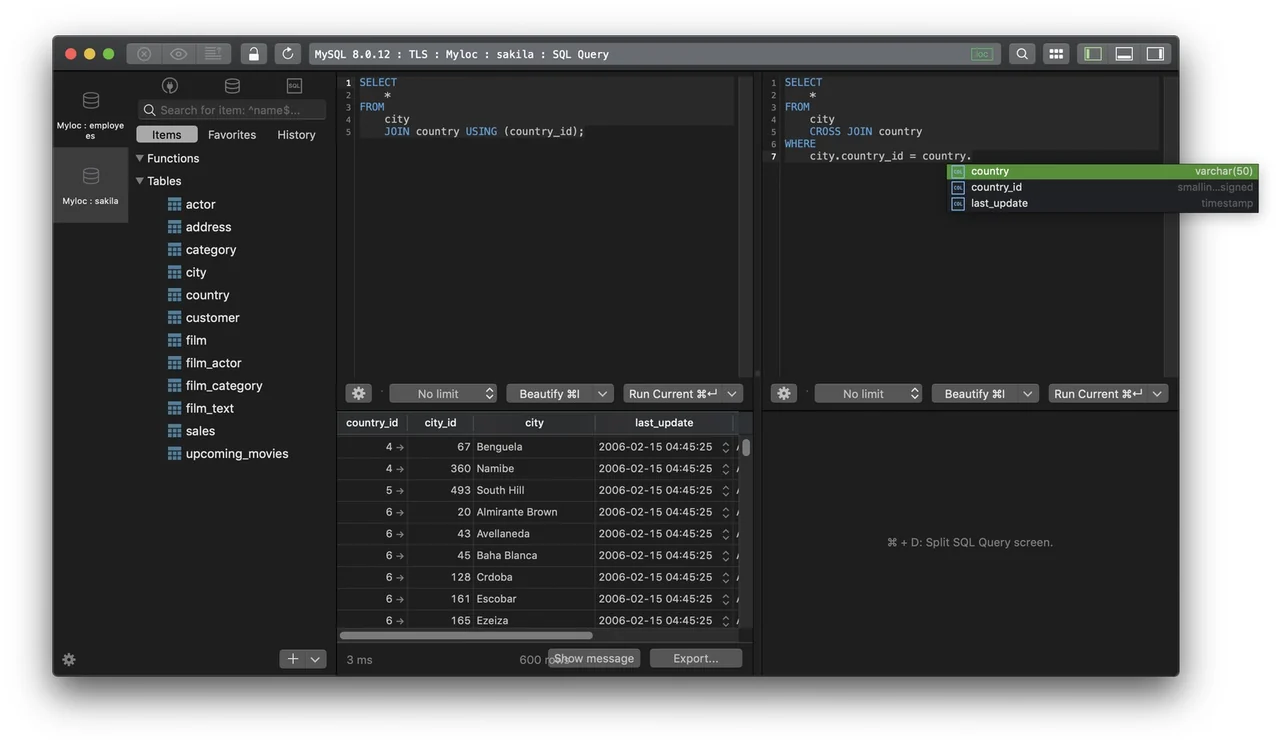Click Run Current in the left pane
Viewport: 1280px width, 746px height.
(673, 394)
